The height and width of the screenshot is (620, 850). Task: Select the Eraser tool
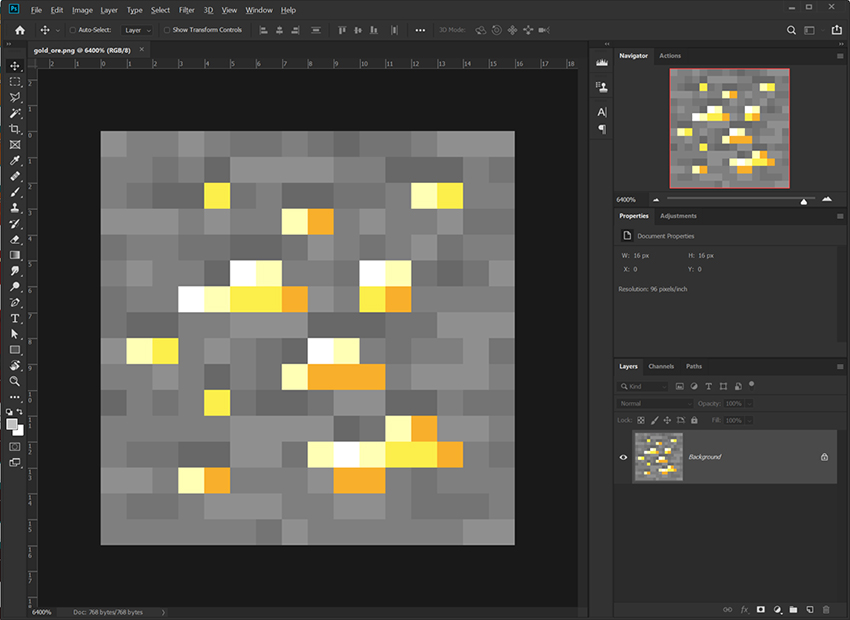tap(15, 239)
